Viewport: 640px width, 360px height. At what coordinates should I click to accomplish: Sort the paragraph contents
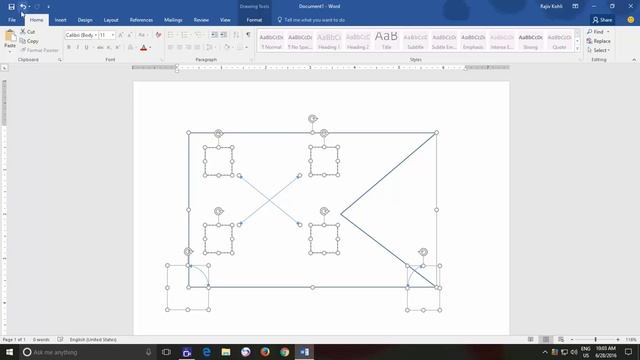[x=236, y=35]
